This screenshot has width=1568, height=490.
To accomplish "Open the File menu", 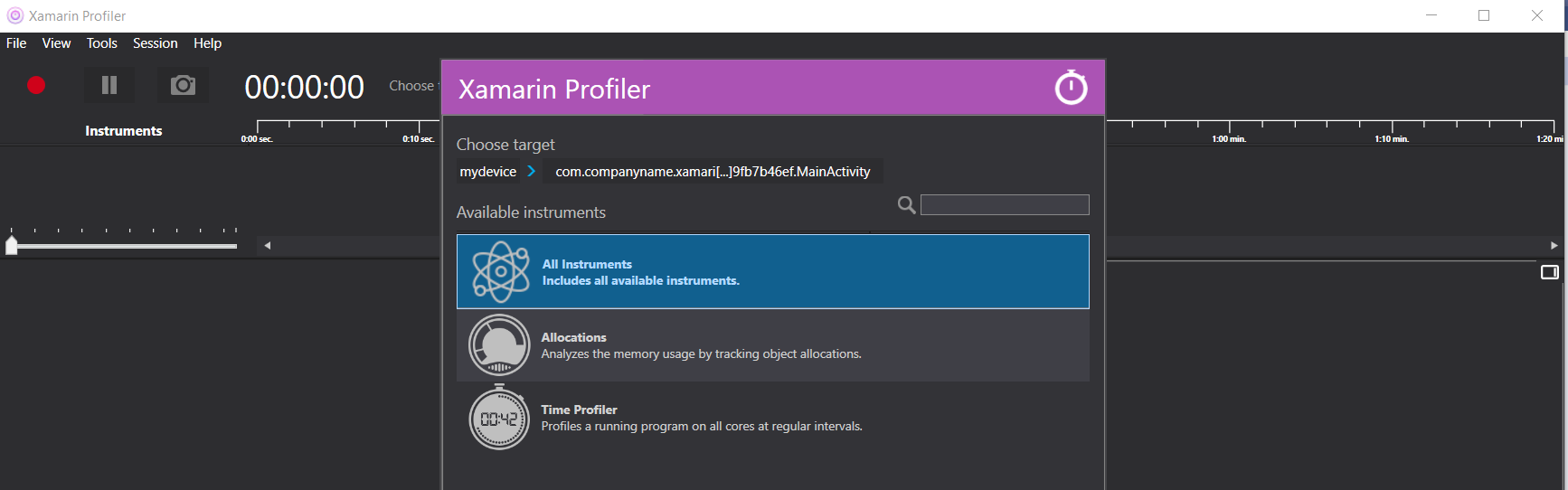I will (16, 43).
